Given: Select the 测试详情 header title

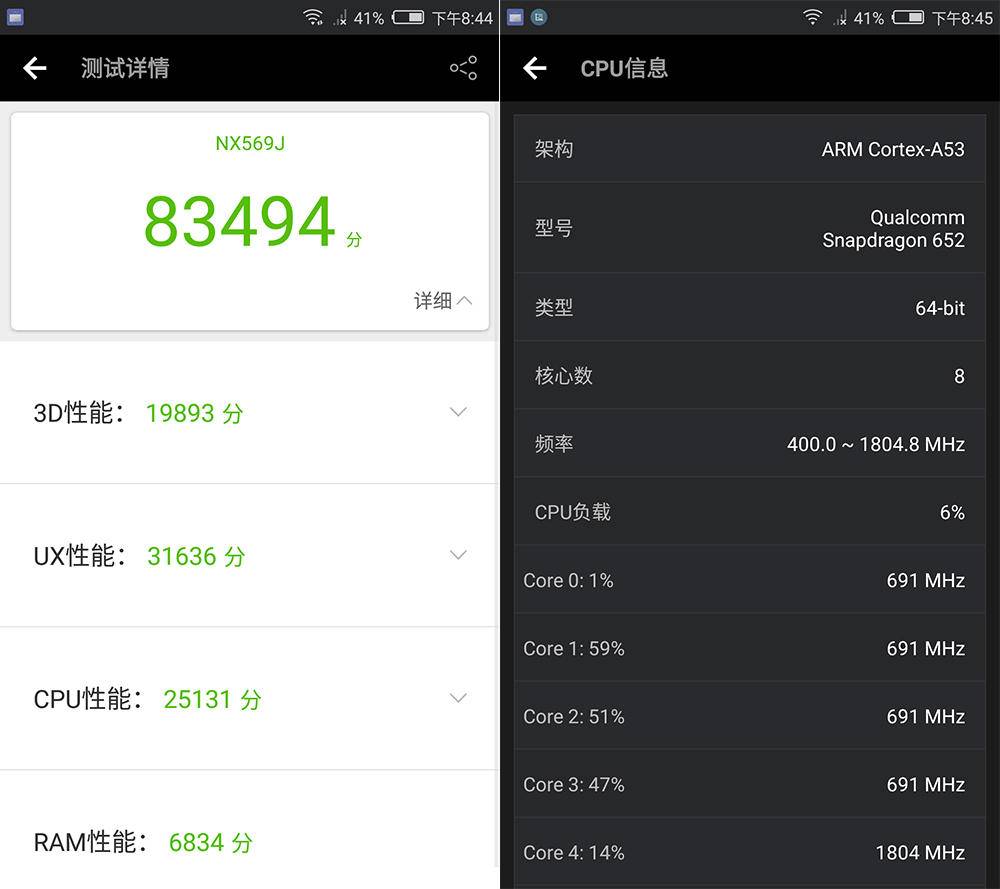Looking at the screenshot, I should pyautogui.click(x=124, y=68).
